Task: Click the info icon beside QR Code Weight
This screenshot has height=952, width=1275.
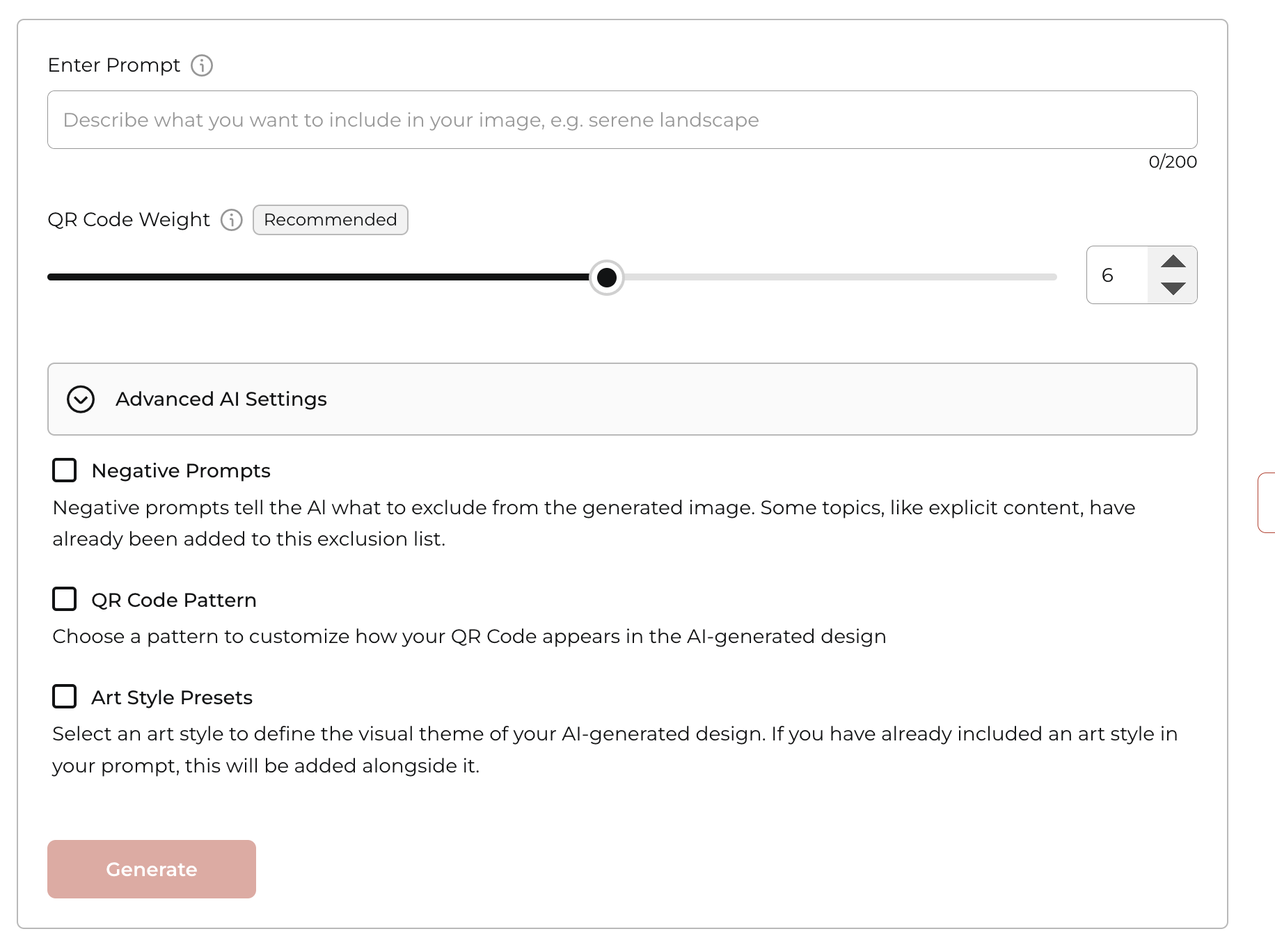Action: click(232, 220)
